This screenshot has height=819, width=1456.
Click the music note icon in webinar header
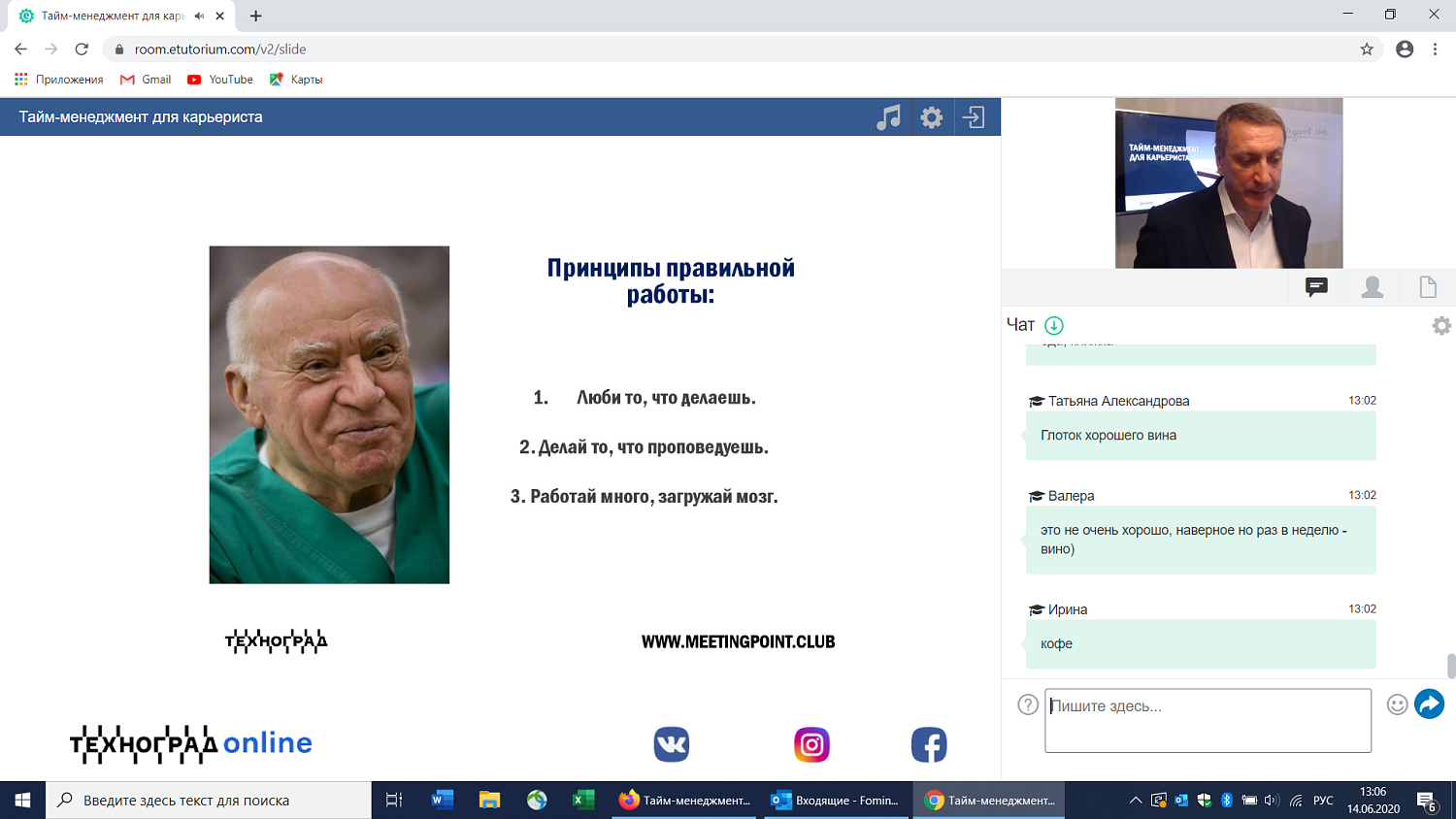[888, 116]
